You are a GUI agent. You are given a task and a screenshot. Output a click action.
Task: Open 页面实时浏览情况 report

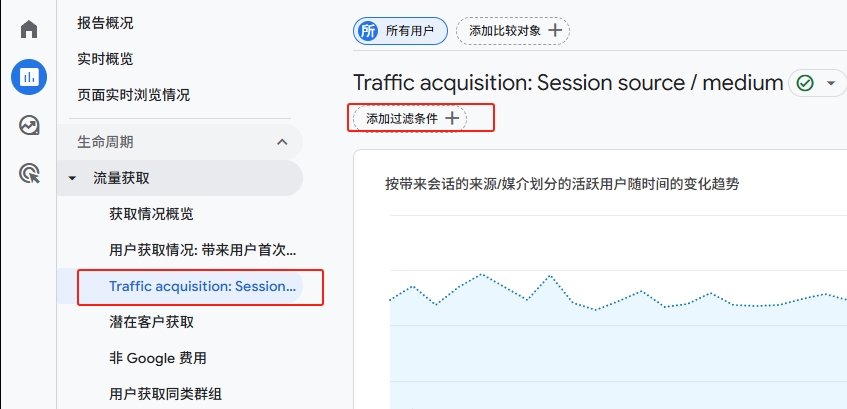click(x=133, y=96)
